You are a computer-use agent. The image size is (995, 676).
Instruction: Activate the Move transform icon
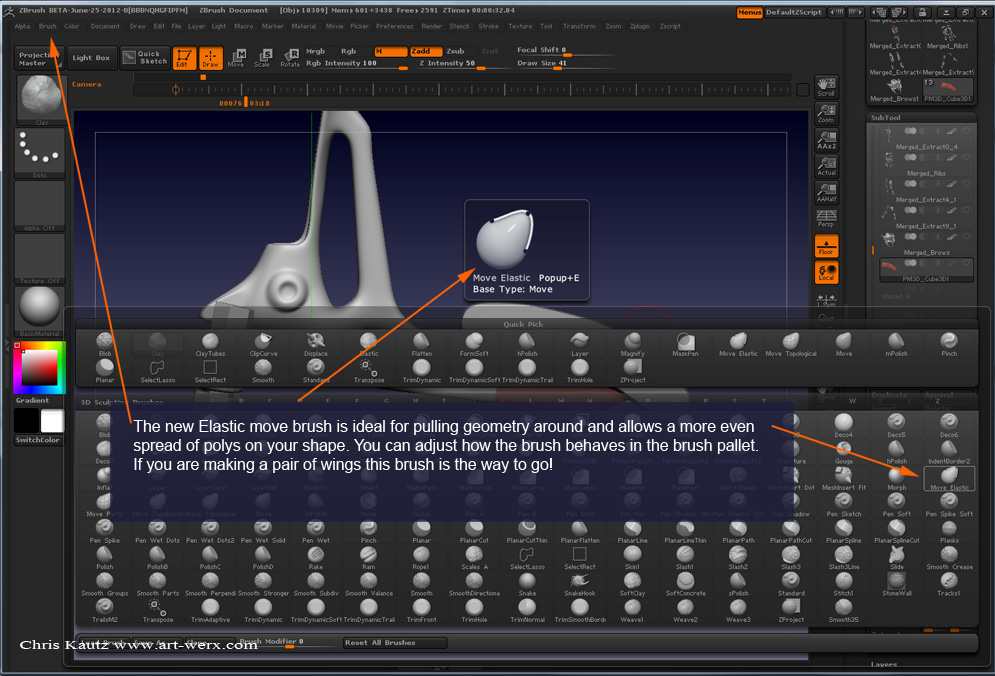tap(236, 58)
